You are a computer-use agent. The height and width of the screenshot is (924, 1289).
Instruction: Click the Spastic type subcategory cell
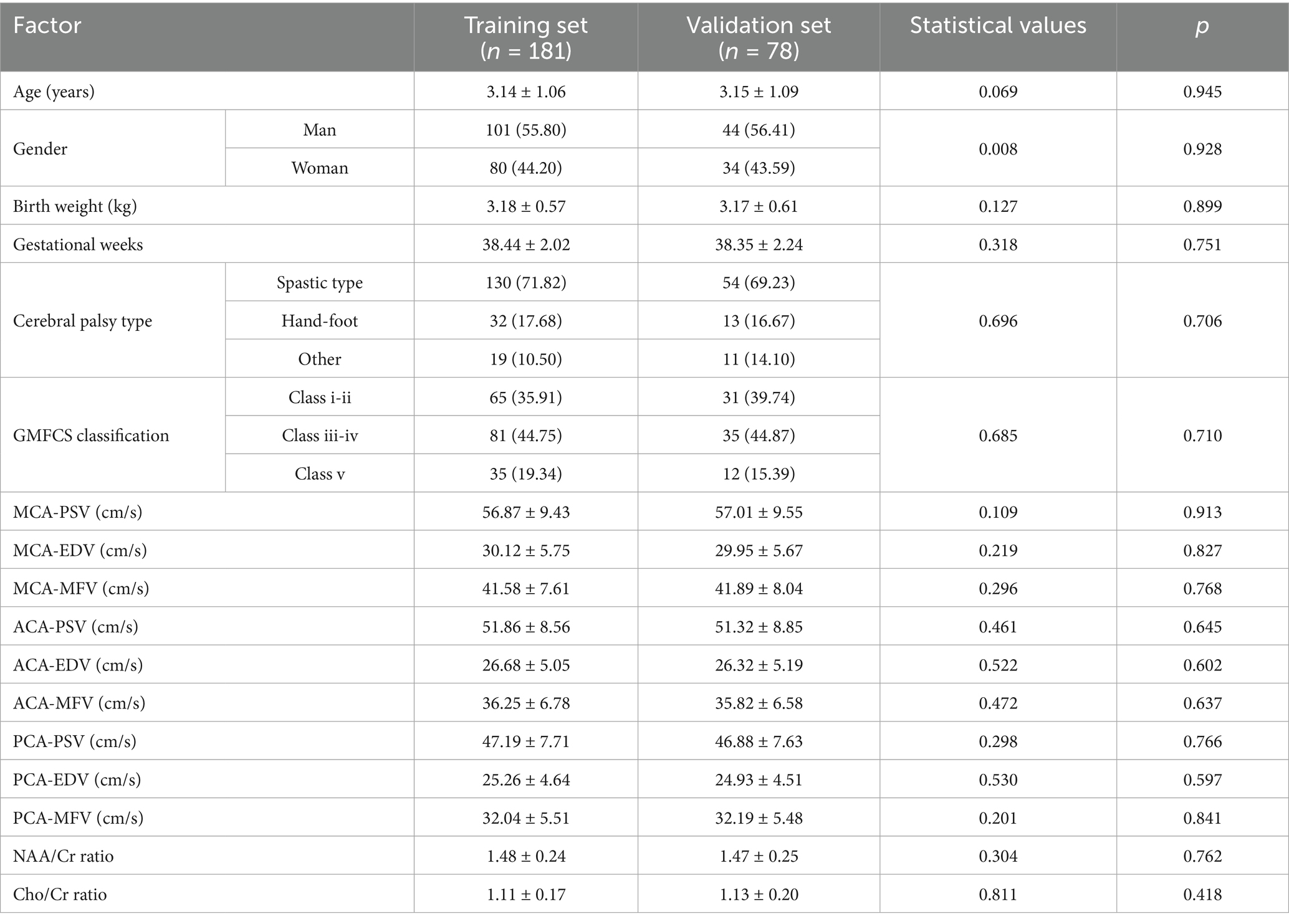click(x=320, y=283)
